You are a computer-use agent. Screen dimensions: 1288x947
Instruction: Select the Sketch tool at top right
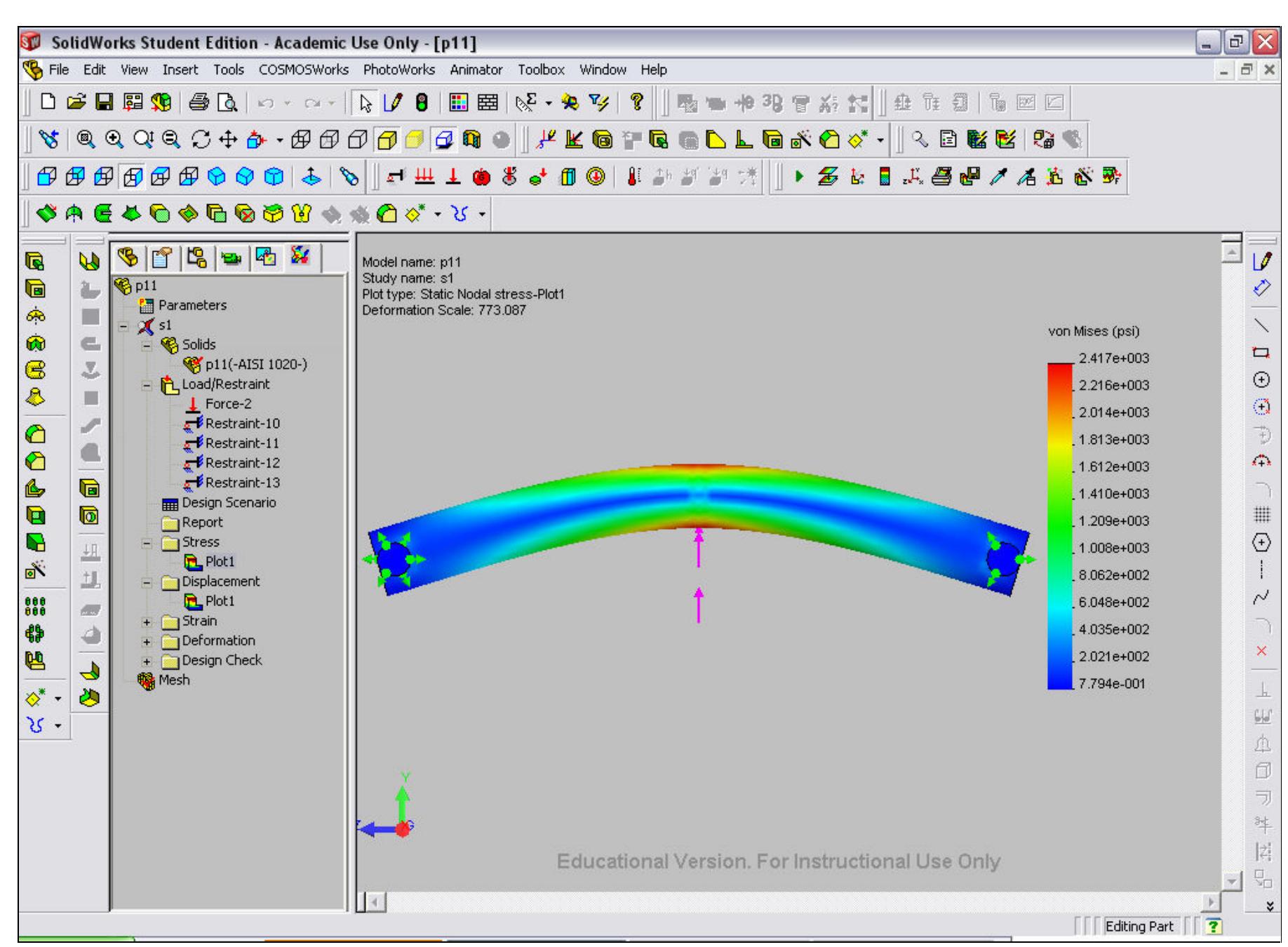[x=1261, y=262]
